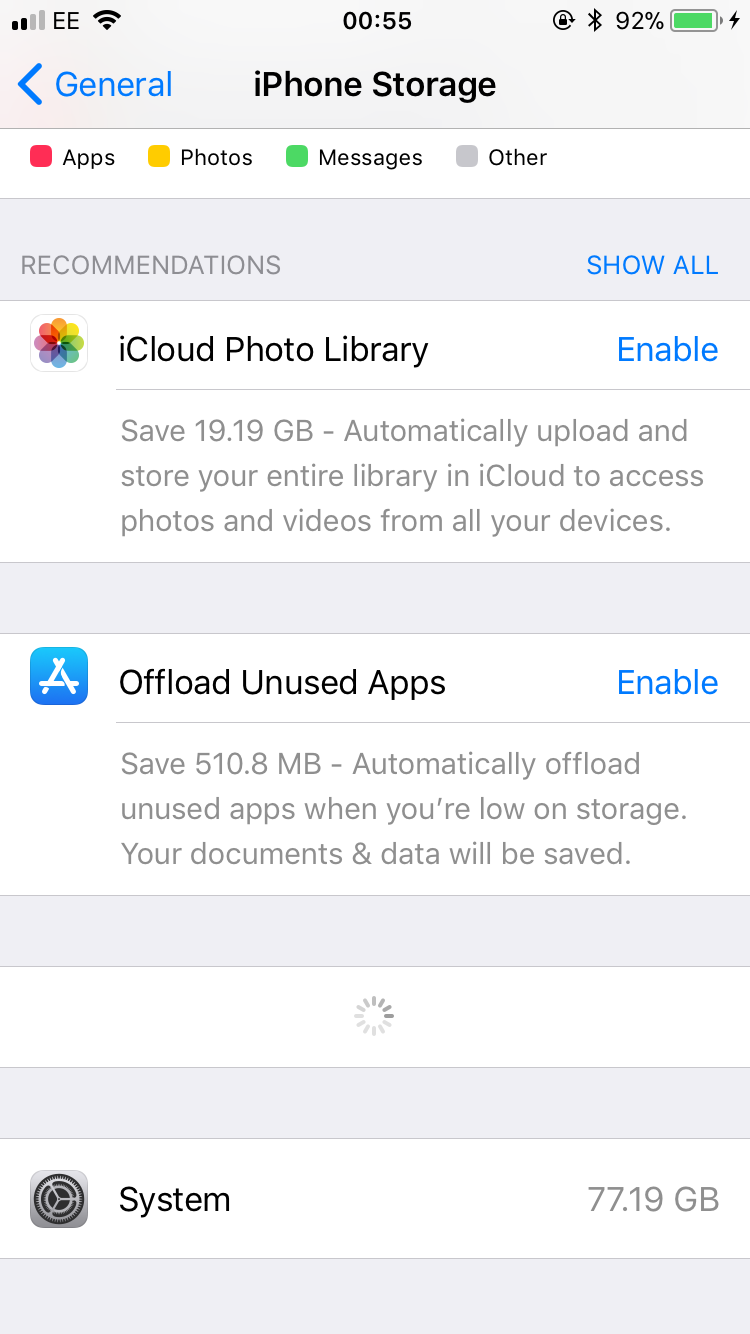This screenshot has width=750, height=1334.
Task: Tap the Offload Unused Apps row label
Action: 282,682
